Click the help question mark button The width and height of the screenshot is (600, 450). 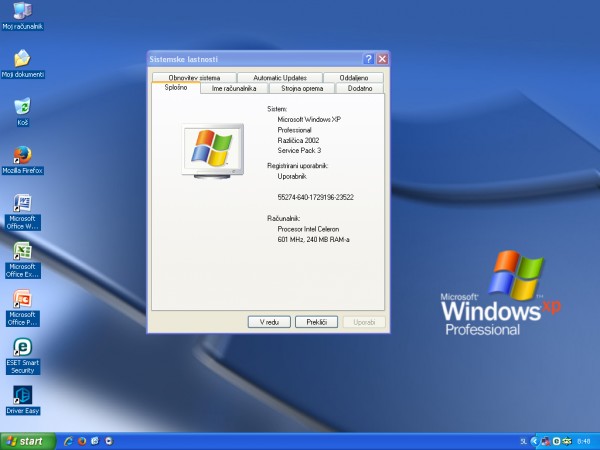pos(368,59)
